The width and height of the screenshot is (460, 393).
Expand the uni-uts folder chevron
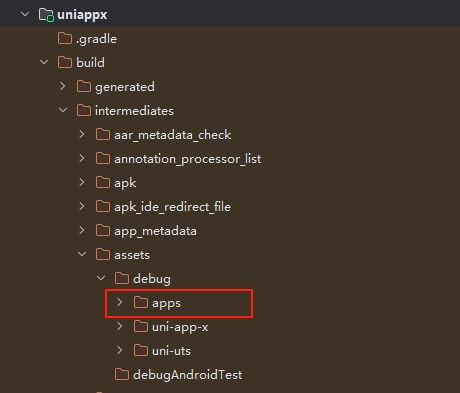pos(120,350)
